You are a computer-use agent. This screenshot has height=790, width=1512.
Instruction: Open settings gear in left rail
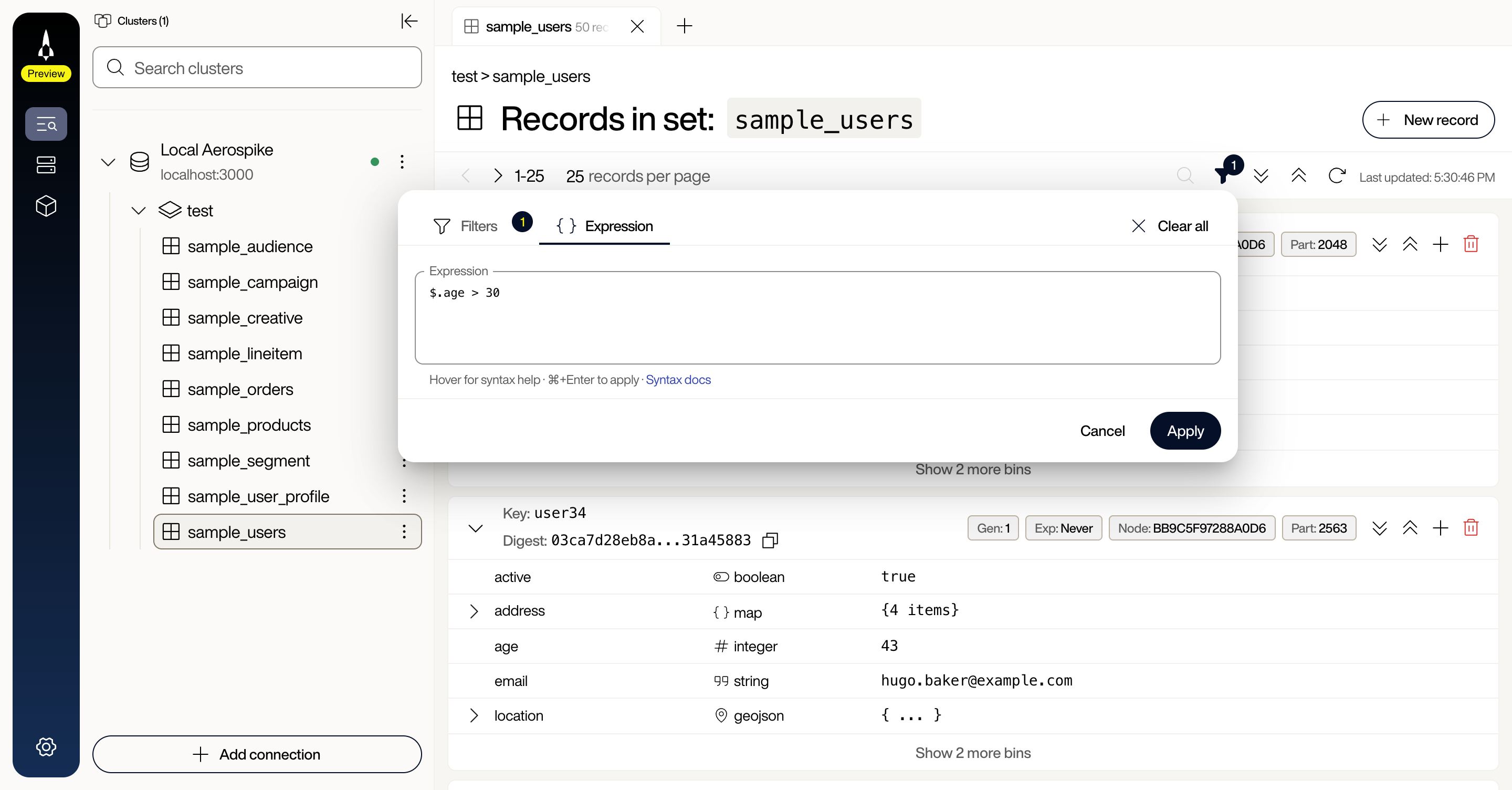click(x=46, y=746)
